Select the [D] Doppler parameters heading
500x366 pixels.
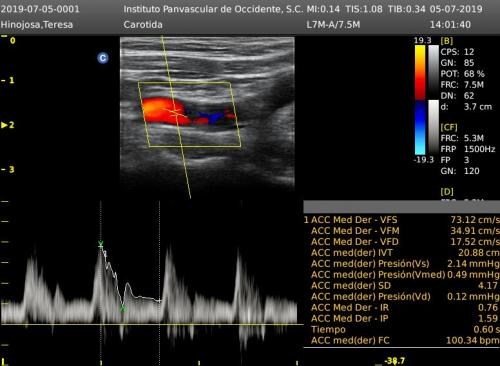[447, 192]
